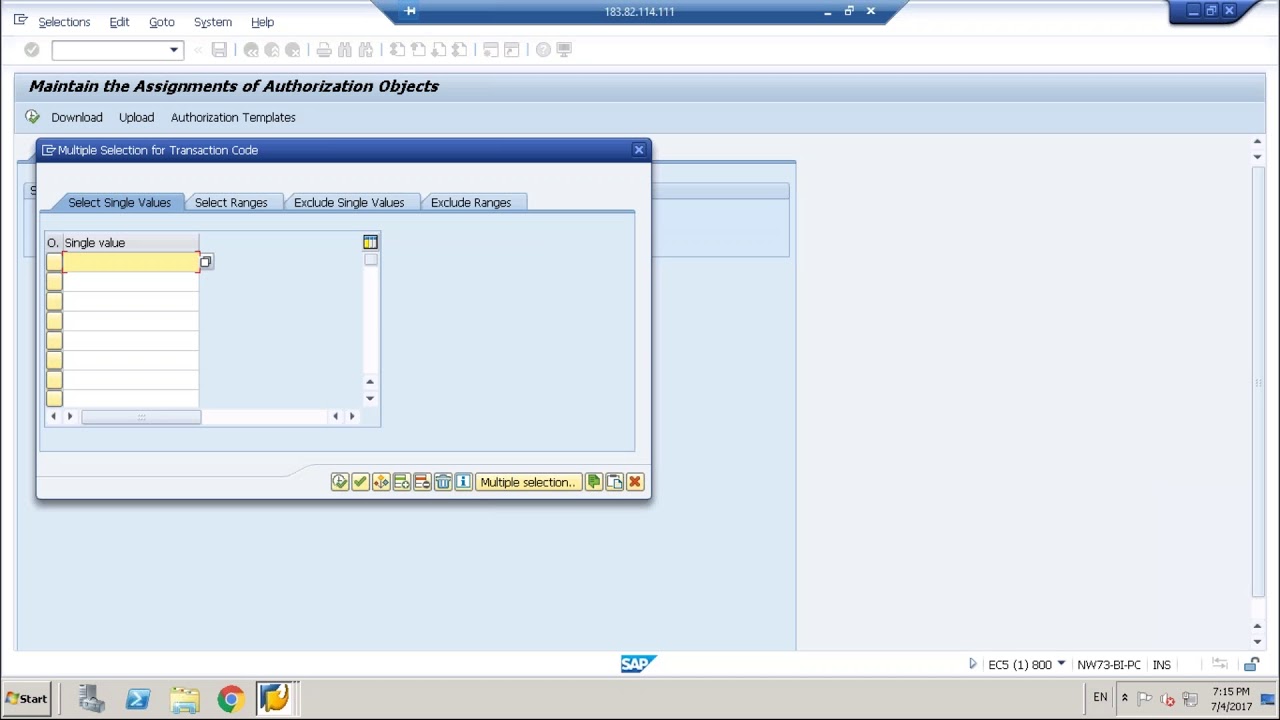
Task: Click the greyed Find binoculars icon
Action: coord(345,50)
